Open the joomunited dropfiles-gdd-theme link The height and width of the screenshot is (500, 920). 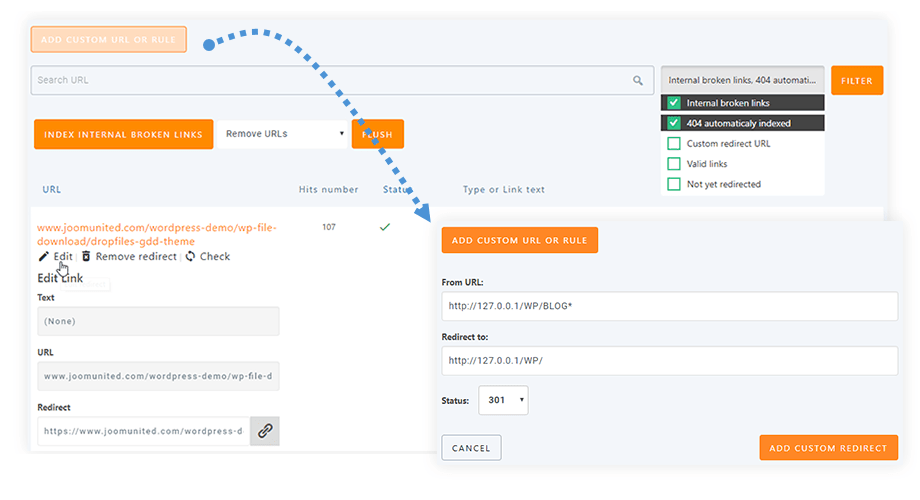tap(154, 234)
